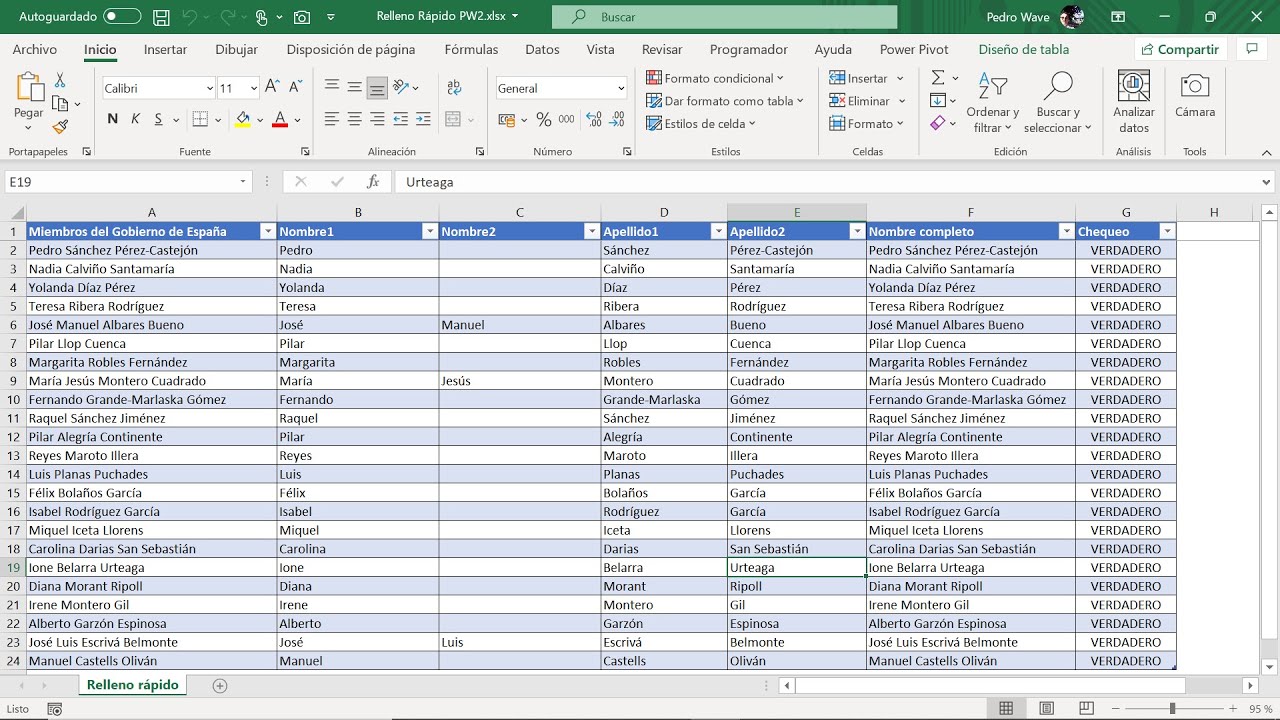1280x720 pixels.
Task: Switch to the Datos tab
Action: tap(542, 49)
